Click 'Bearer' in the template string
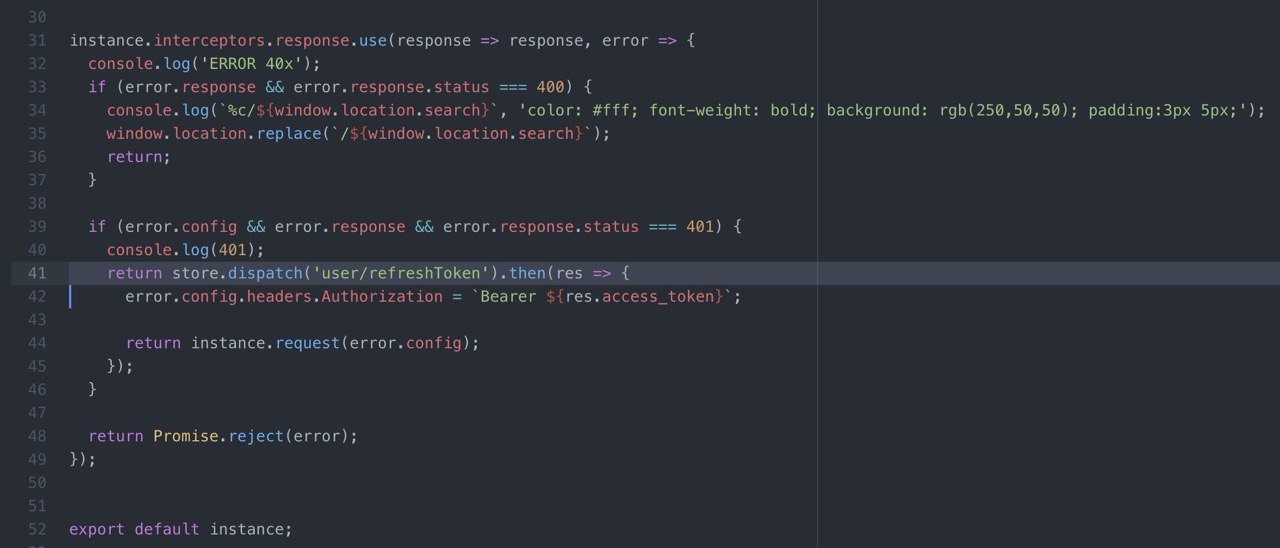This screenshot has height=548, width=1280. coord(509,296)
